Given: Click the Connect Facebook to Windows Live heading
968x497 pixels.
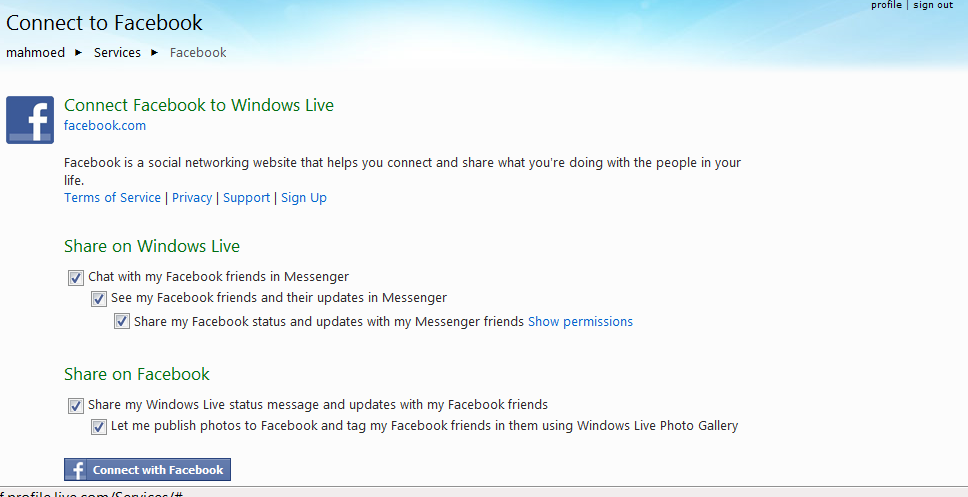Looking at the screenshot, I should (x=199, y=105).
